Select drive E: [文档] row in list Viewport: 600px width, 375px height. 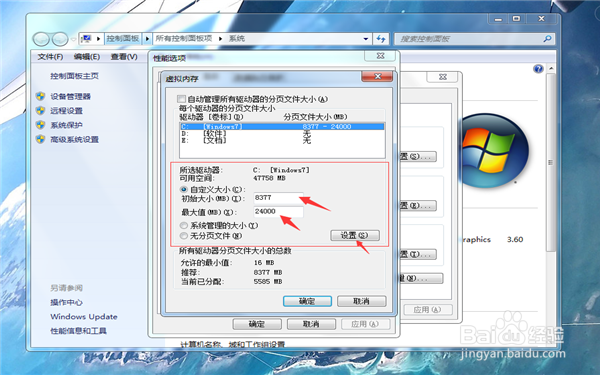[282, 140]
